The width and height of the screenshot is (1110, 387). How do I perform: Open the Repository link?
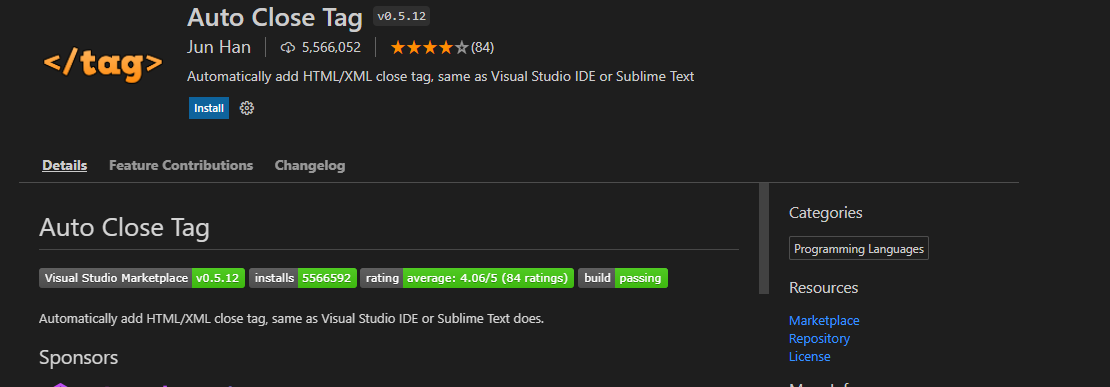819,338
